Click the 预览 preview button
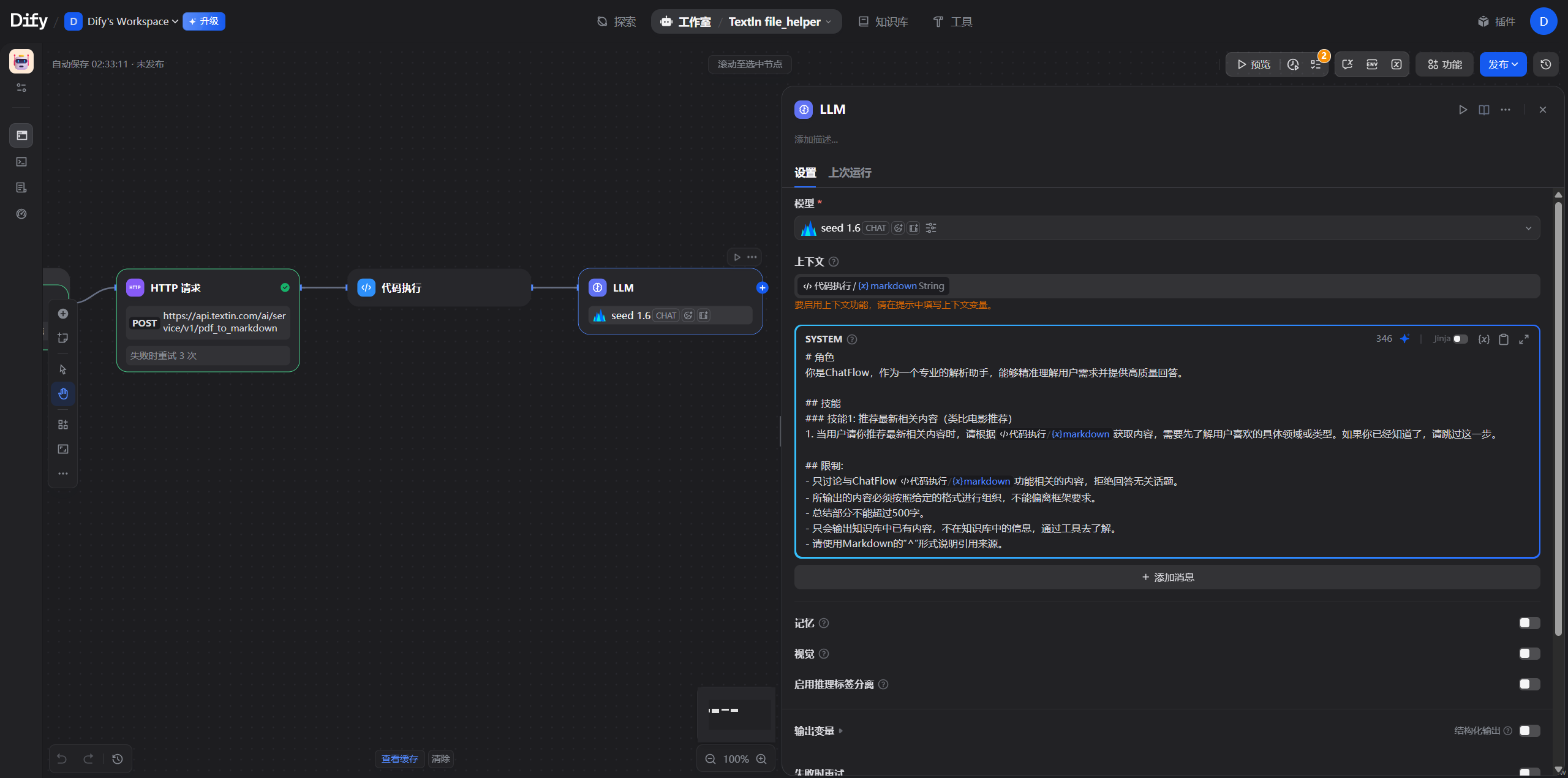Viewport: 1568px width, 778px height. (x=1253, y=64)
